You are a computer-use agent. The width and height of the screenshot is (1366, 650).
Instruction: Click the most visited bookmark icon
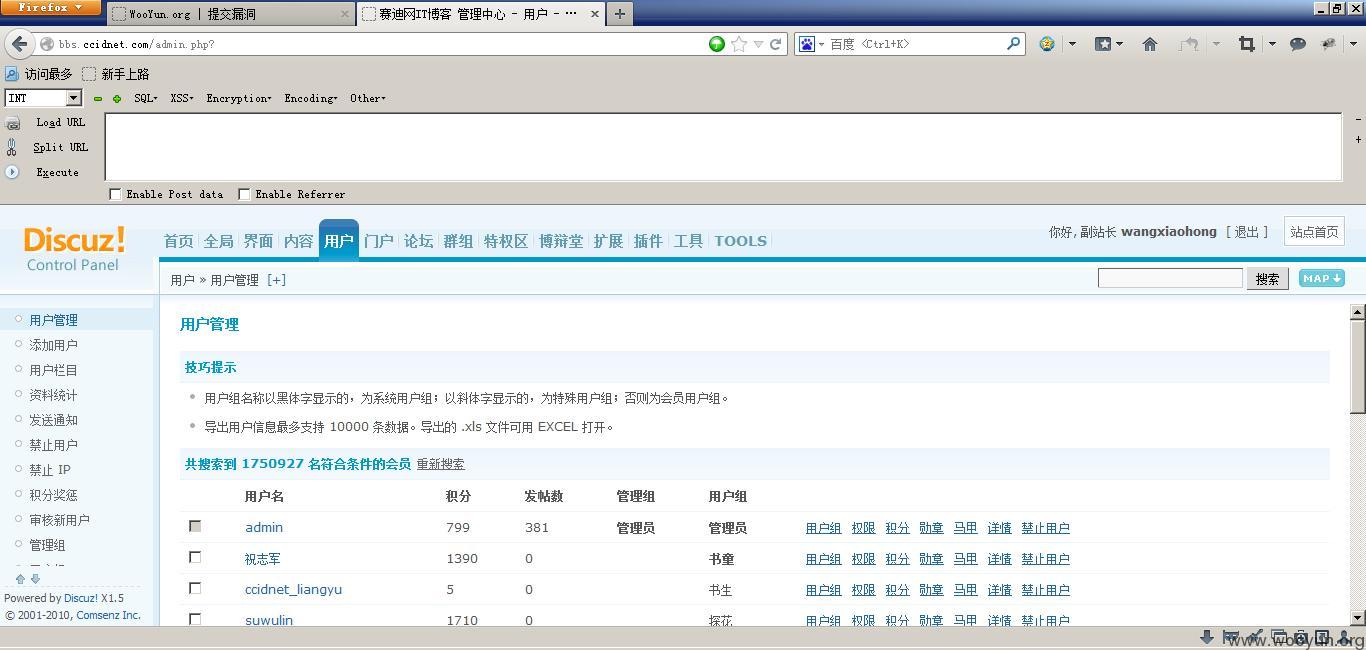[x=12, y=74]
